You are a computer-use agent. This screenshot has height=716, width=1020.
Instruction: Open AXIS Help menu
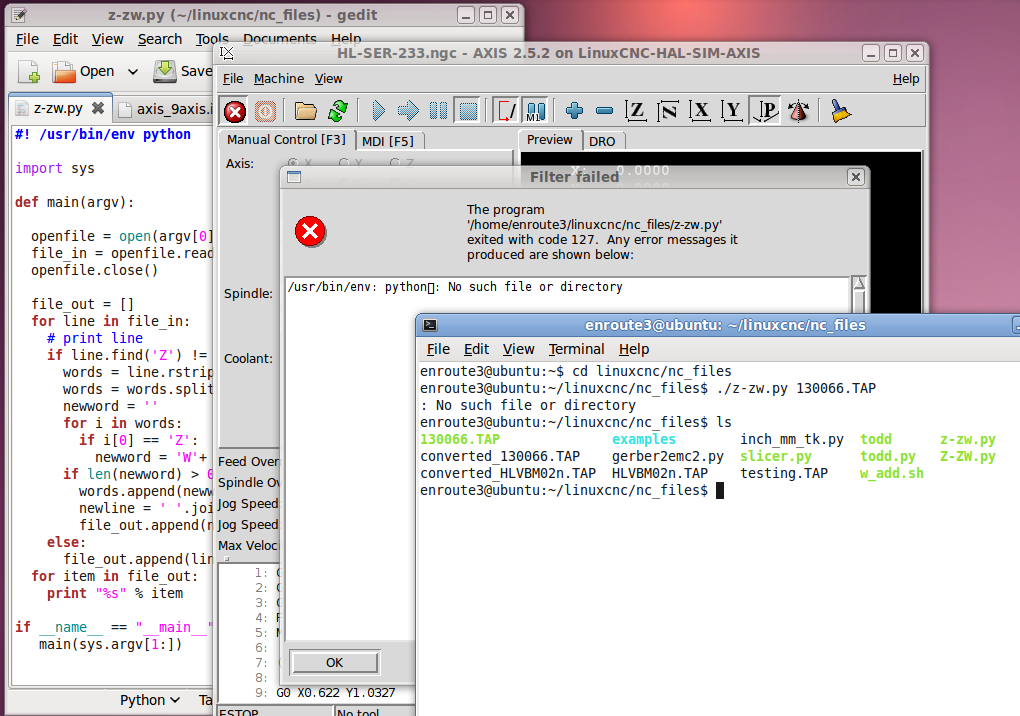[x=906, y=79]
